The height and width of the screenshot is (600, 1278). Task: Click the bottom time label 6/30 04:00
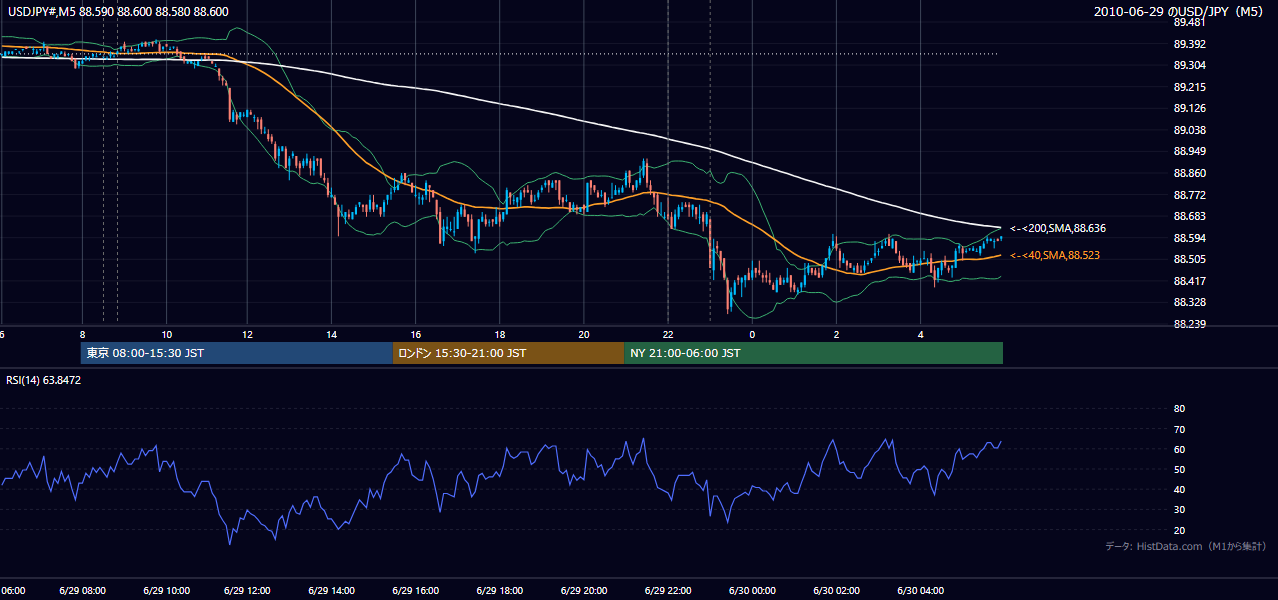(920, 591)
